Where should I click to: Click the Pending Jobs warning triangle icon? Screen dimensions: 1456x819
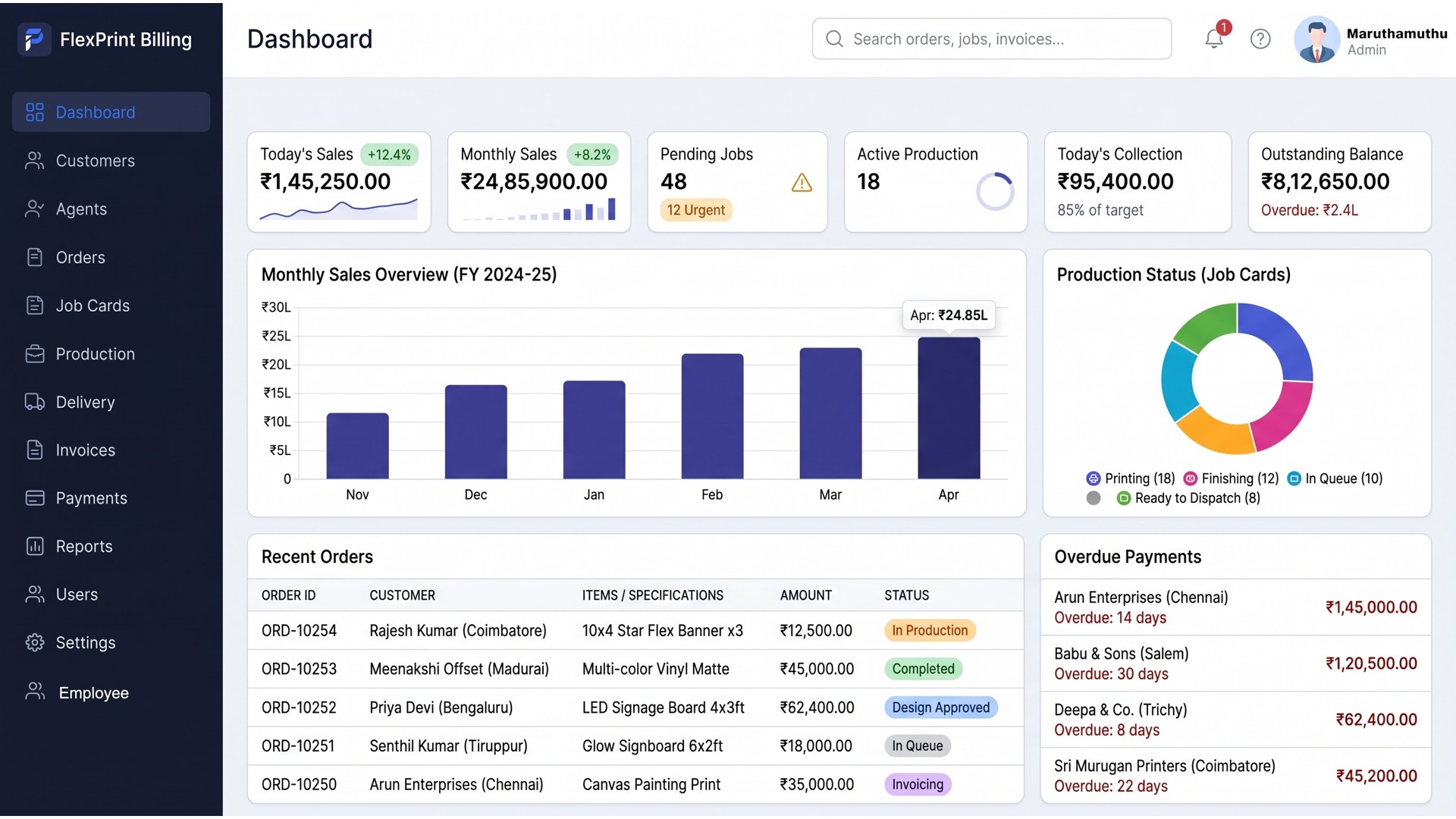click(802, 183)
